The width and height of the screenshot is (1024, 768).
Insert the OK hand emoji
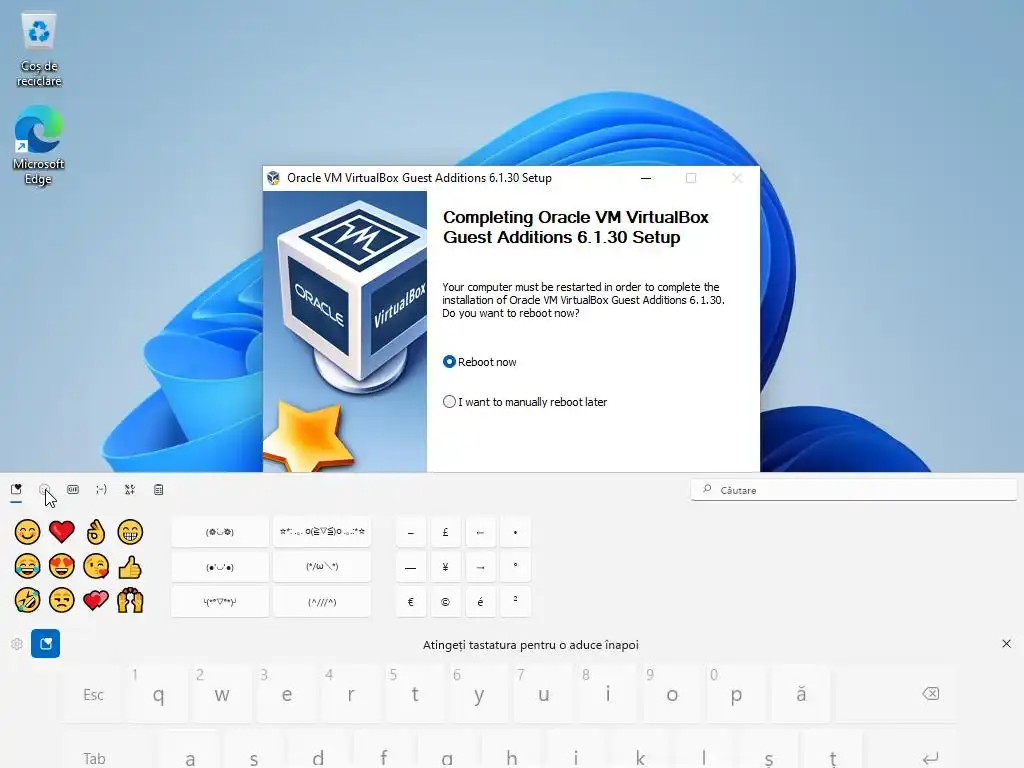(96, 532)
